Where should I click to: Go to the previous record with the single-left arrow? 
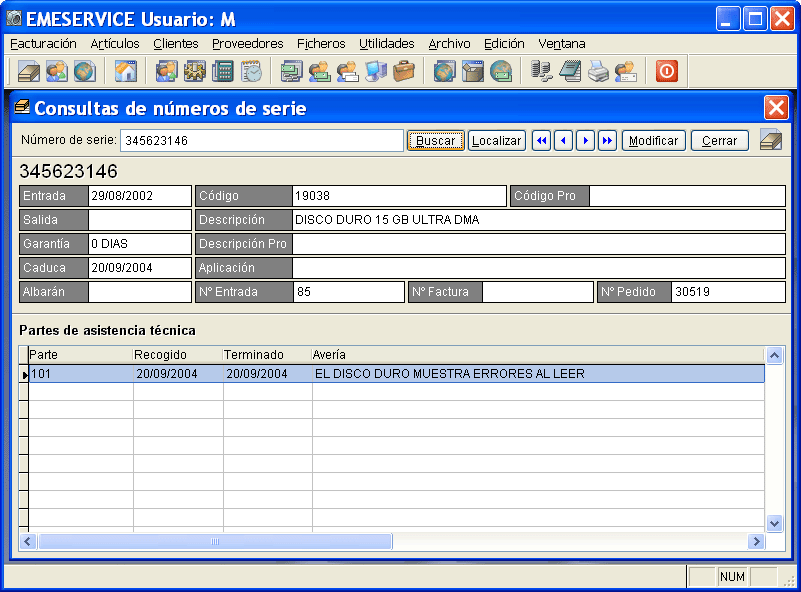click(x=563, y=140)
